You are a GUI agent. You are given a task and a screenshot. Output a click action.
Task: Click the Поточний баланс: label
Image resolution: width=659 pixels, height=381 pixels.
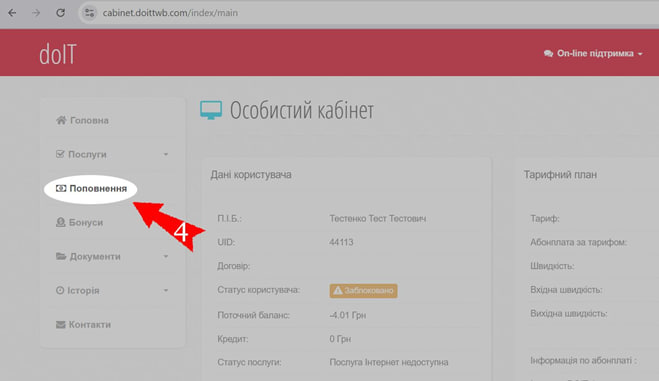(253, 315)
